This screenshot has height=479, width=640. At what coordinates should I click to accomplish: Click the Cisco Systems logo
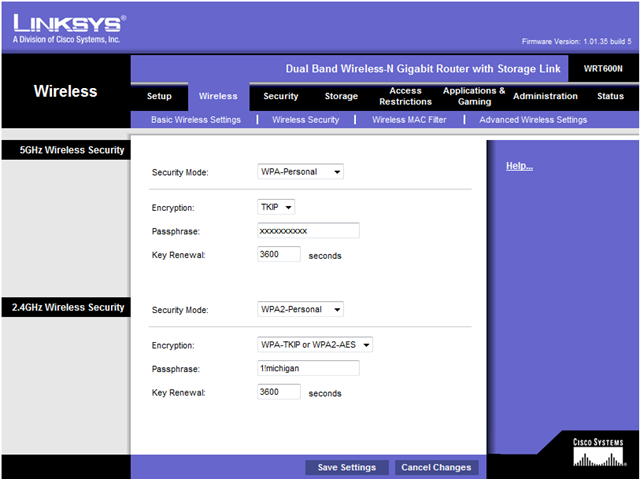[x=598, y=452]
